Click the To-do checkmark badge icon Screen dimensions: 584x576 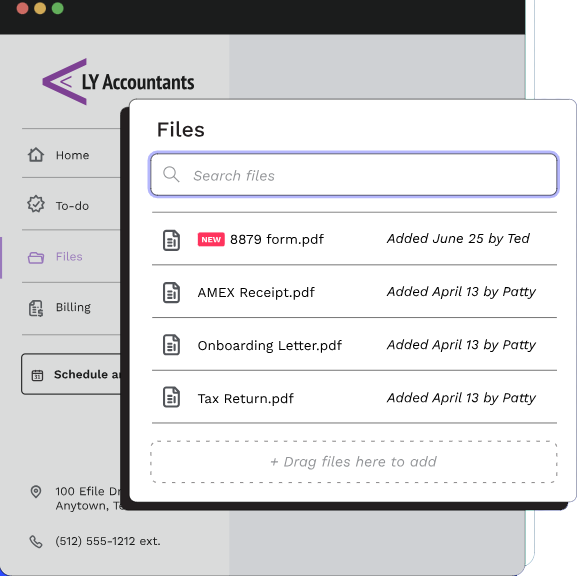[36, 204]
